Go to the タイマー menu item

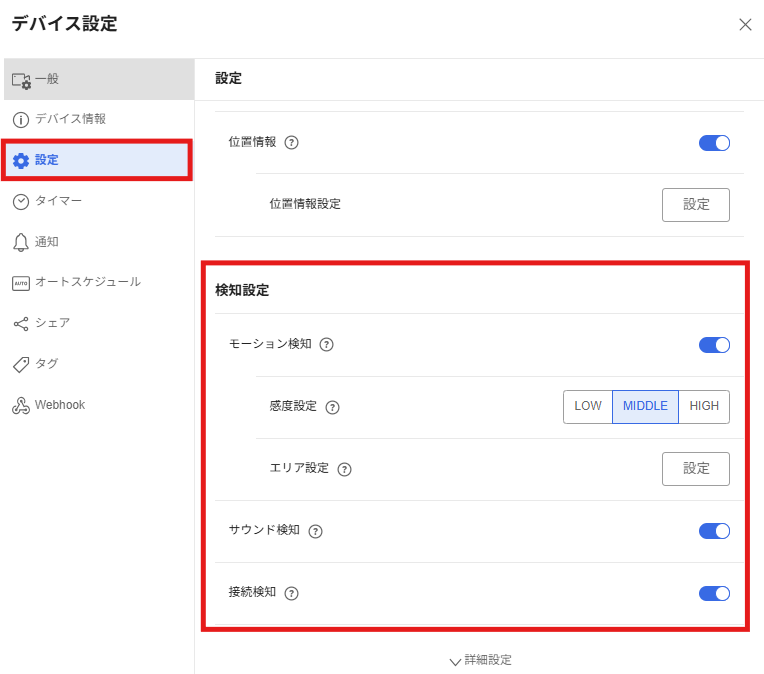tap(58, 201)
